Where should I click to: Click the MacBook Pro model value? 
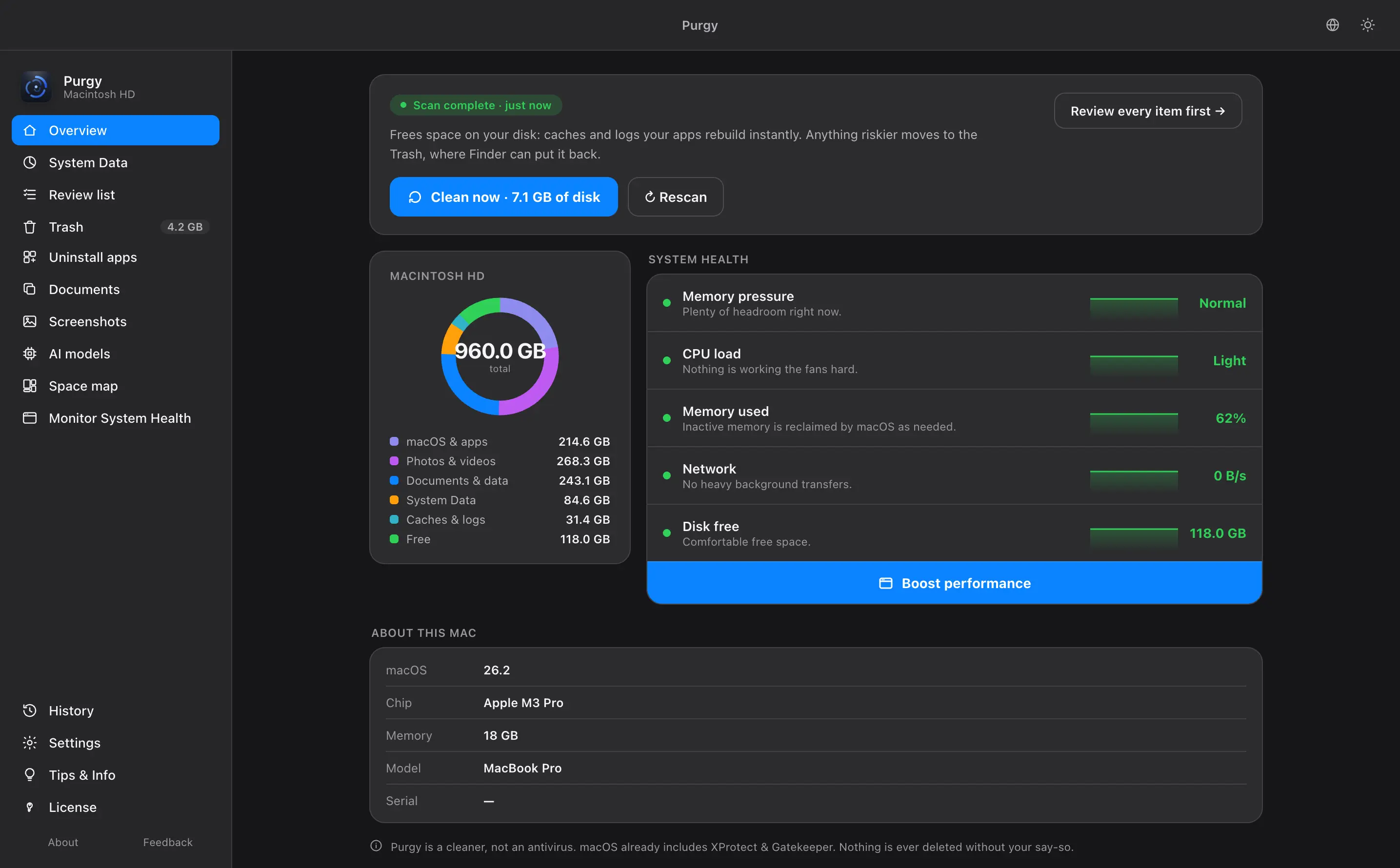[522, 768]
